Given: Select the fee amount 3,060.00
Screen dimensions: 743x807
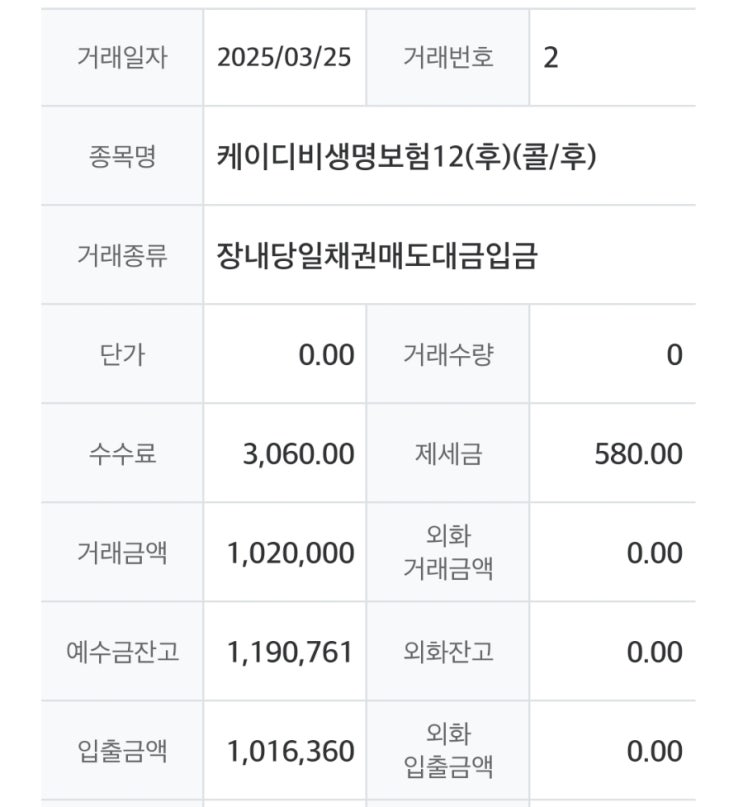Looking at the screenshot, I should (298, 454).
